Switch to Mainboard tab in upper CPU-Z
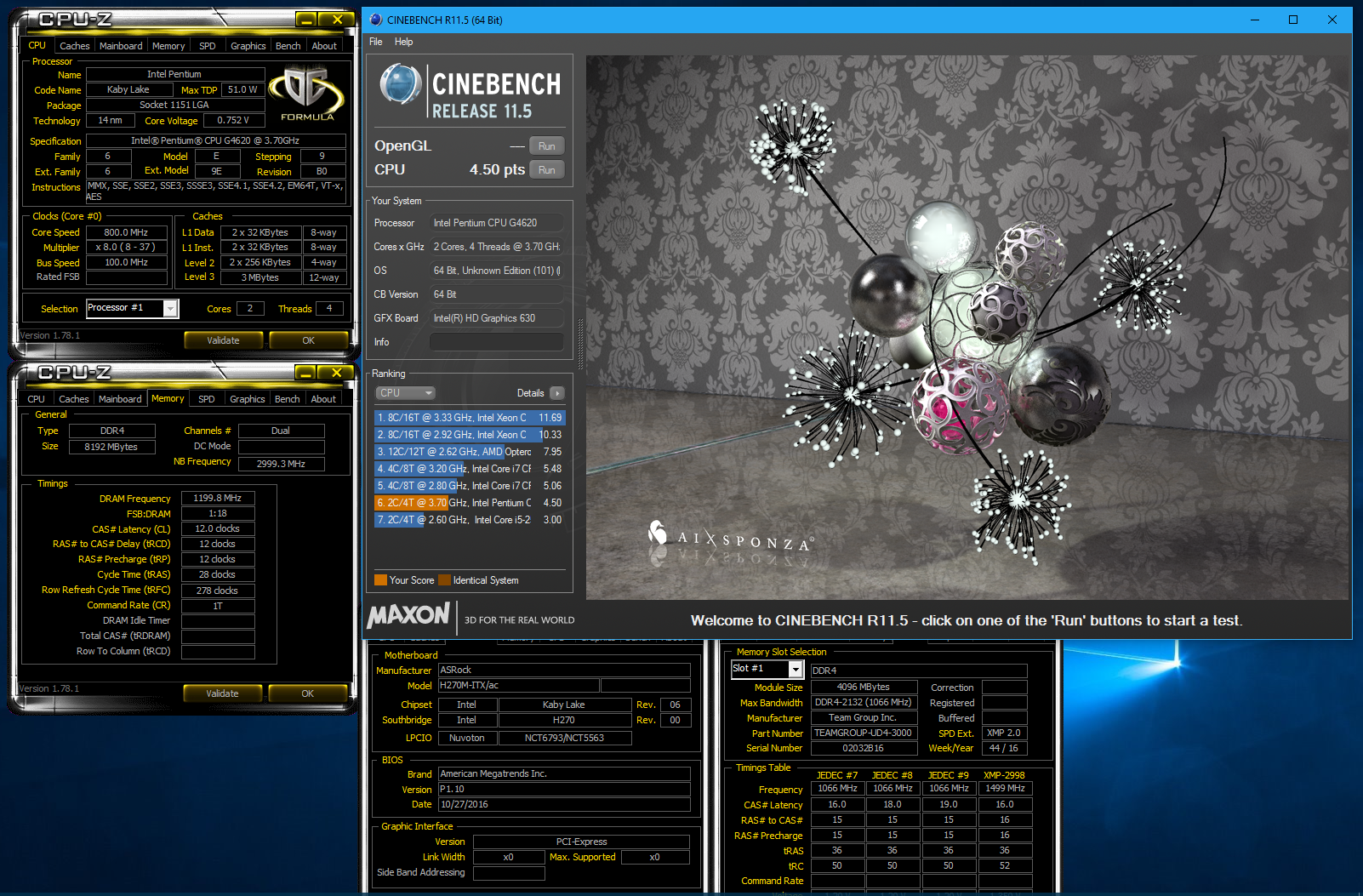Viewport: 1363px width, 896px height. (121, 46)
